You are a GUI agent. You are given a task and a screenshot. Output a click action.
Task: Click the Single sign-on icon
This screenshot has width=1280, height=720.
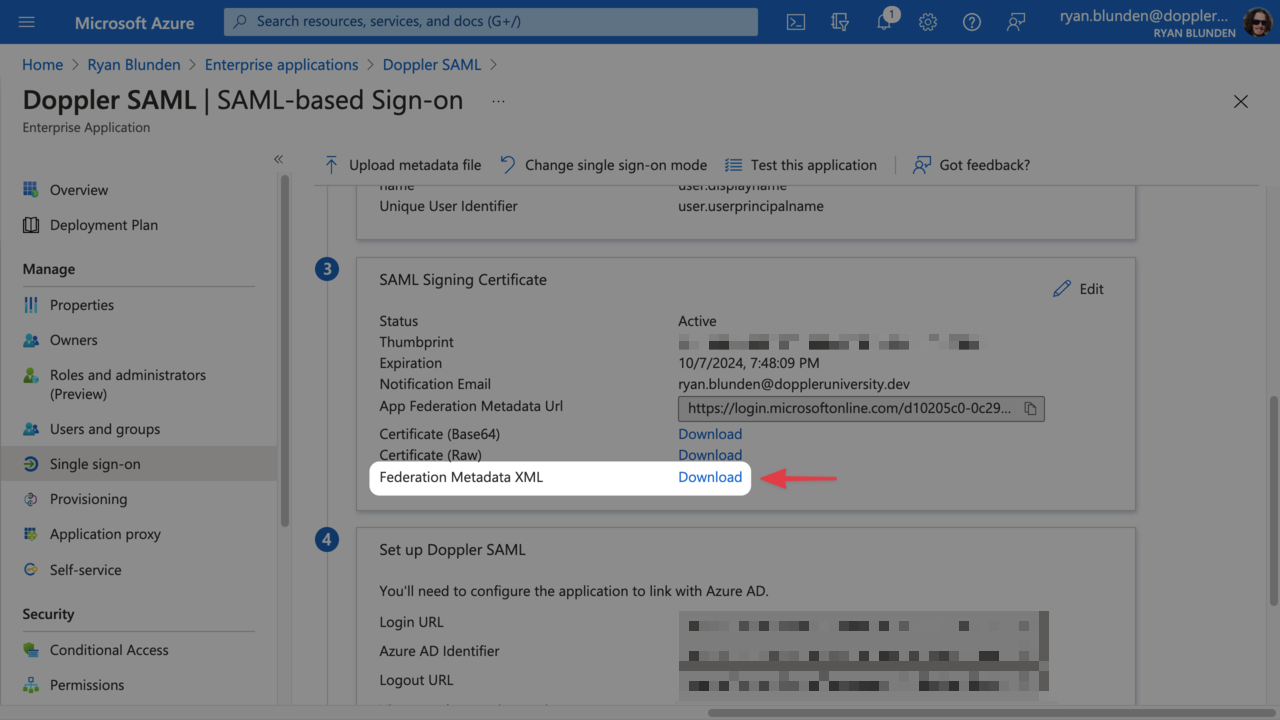(x=31, y=464)
